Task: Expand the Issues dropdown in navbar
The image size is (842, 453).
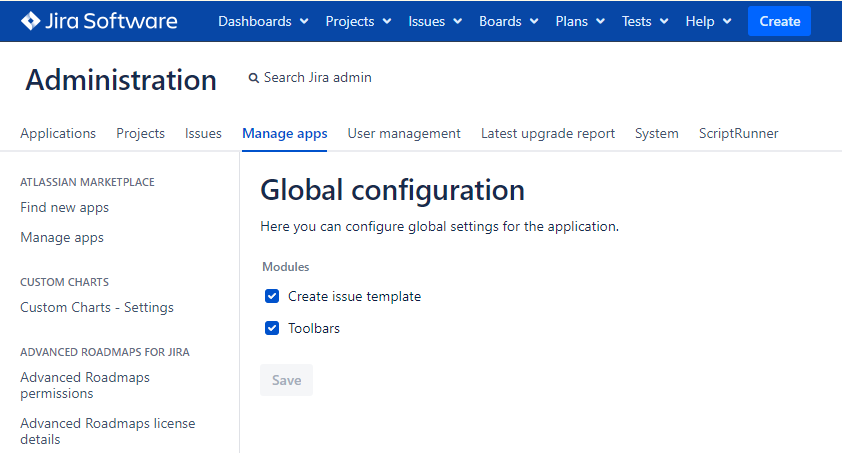Action: click(435, 21)
